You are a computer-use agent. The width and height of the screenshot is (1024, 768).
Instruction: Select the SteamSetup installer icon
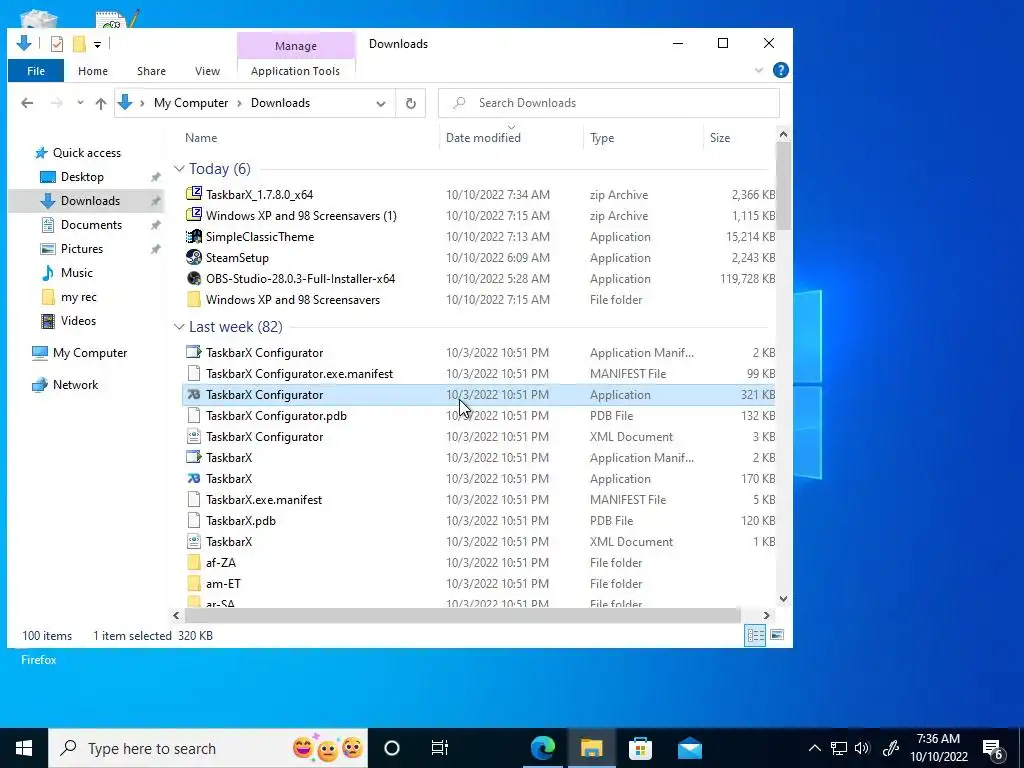point(194,257)
